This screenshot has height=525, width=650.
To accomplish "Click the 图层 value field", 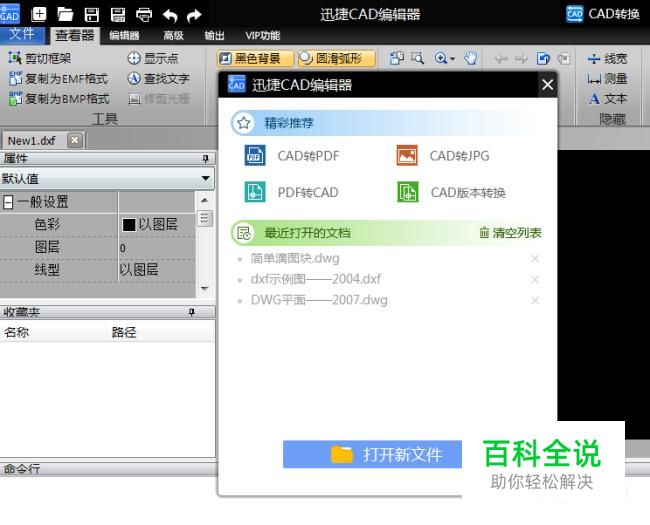I will click(157, 248).
